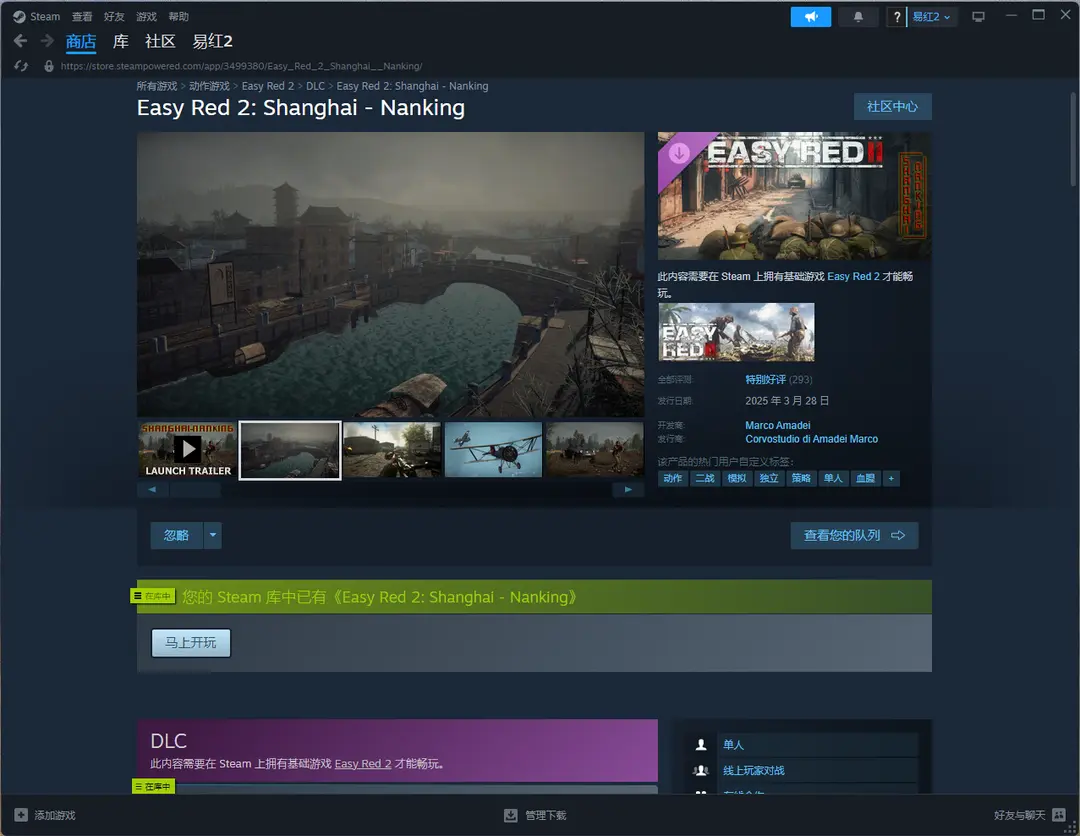Screen dimensions: 1080x836
Task: Go back with the left arrow
Action: [x=21, y=41]
